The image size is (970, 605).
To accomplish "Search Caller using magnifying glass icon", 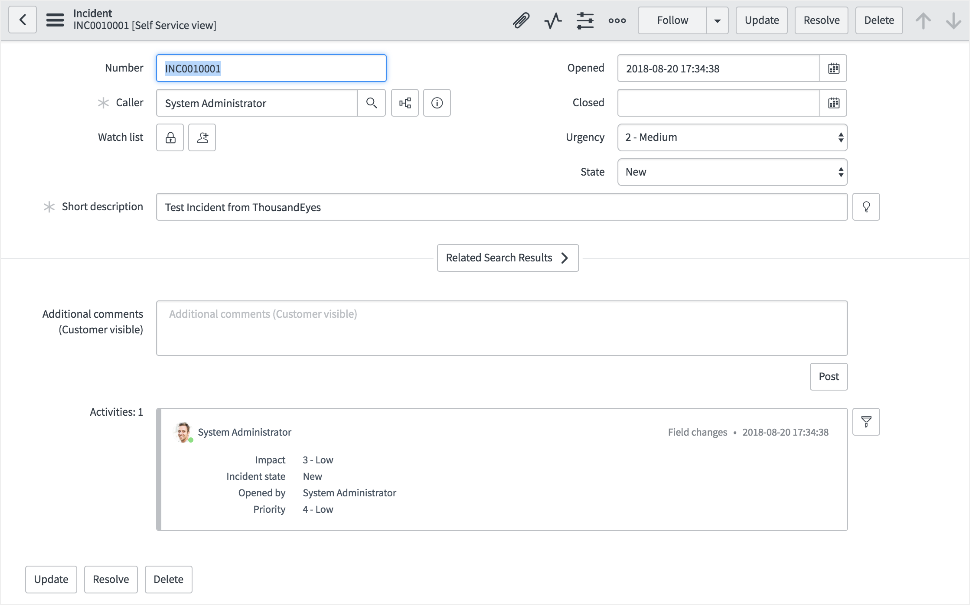I will tap(371, 103).
